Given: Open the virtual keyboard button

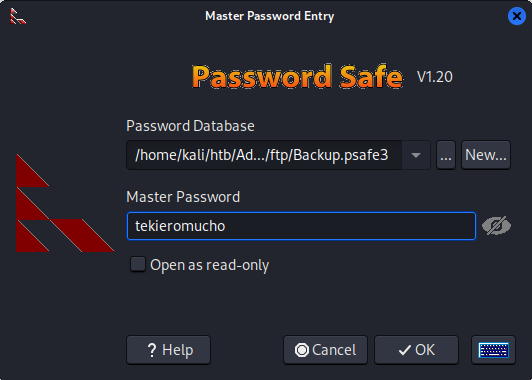Looking at the screenshot, I should (493, 350).
